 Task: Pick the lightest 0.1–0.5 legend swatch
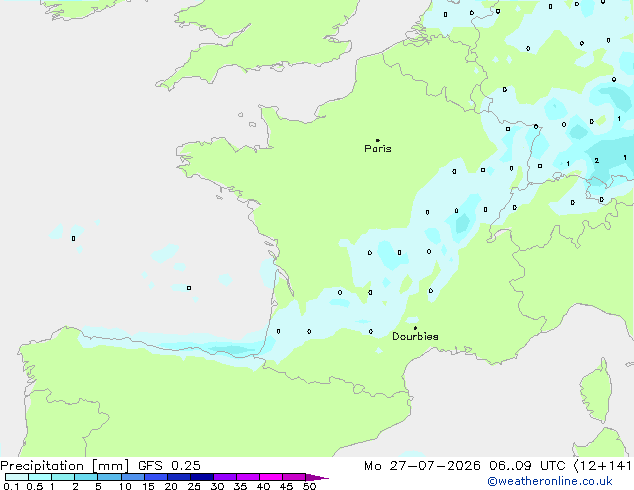tap(17, 477)
